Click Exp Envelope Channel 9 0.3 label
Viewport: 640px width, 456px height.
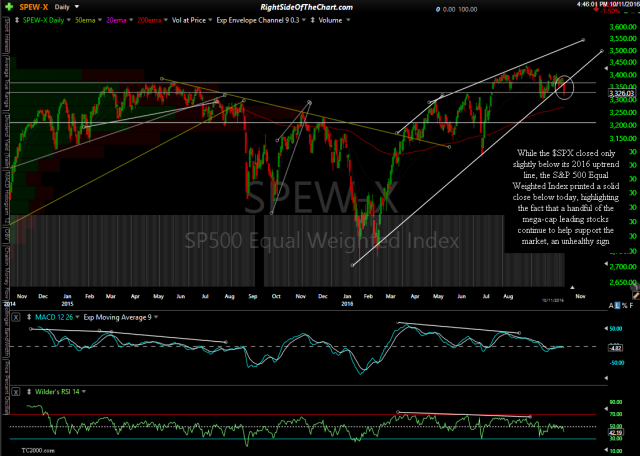(258, 20)
